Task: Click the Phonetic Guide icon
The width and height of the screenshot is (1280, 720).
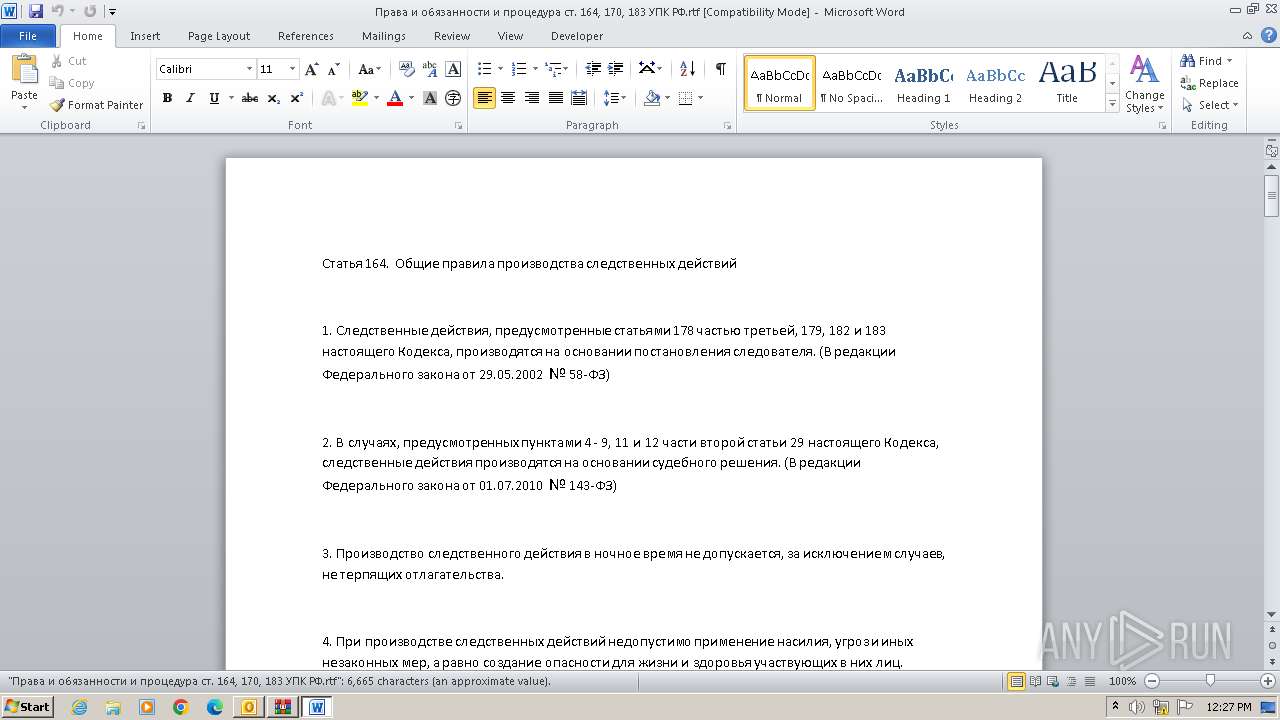Action: click(430, 69)
